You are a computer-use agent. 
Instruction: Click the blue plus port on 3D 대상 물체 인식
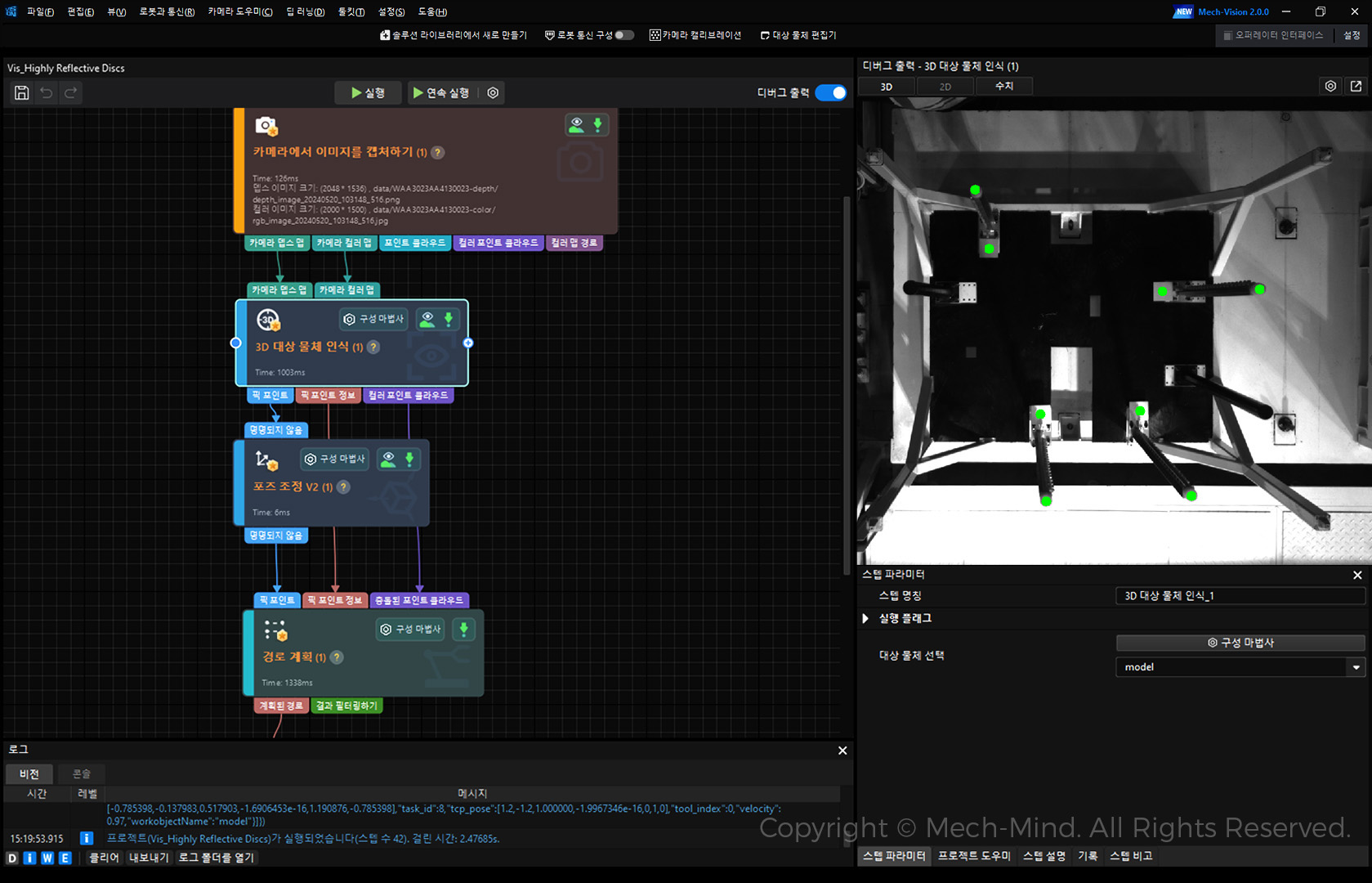pos(468,343)
